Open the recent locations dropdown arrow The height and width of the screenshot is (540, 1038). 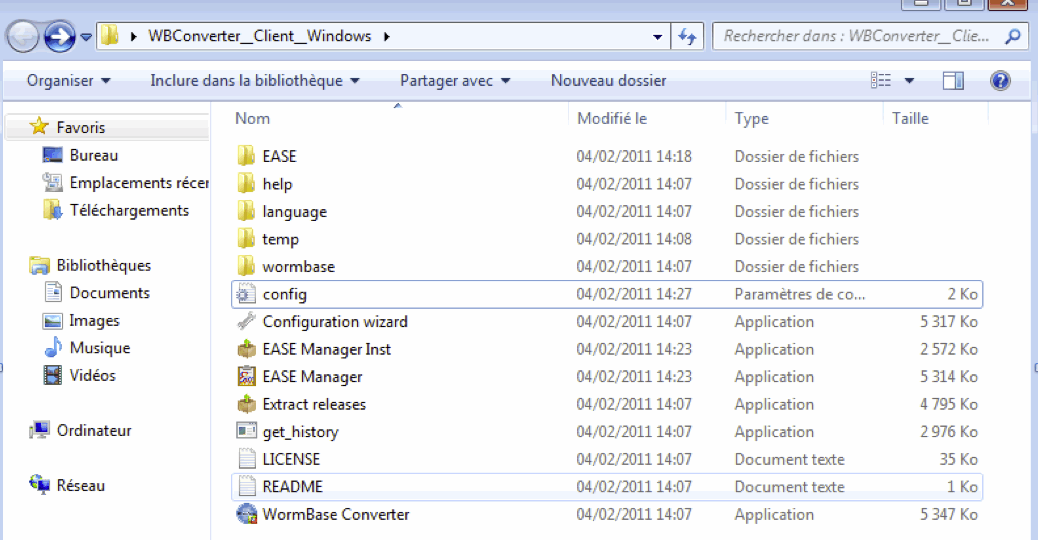coord(86,37)
